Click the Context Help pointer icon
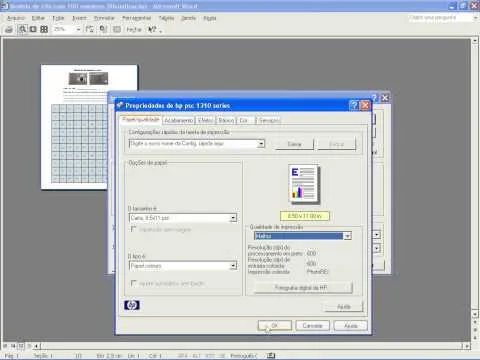 click(x=152, y=30)
